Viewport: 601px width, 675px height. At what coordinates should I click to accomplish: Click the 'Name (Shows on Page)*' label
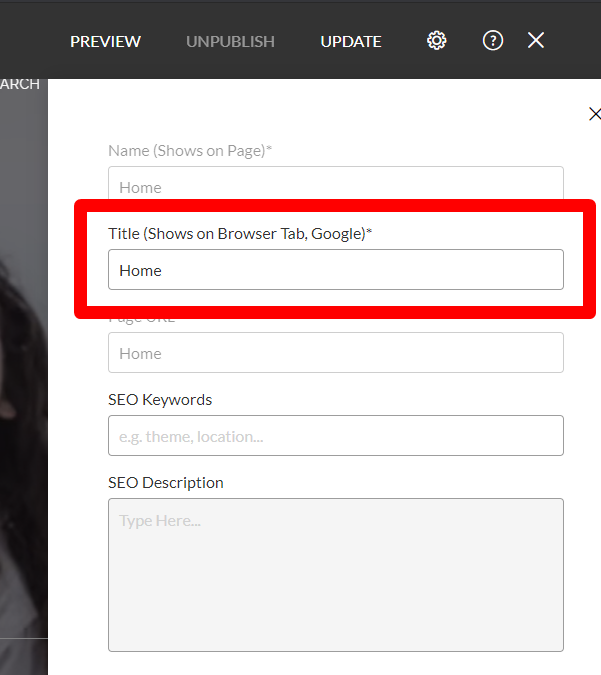tap(190, 151)
